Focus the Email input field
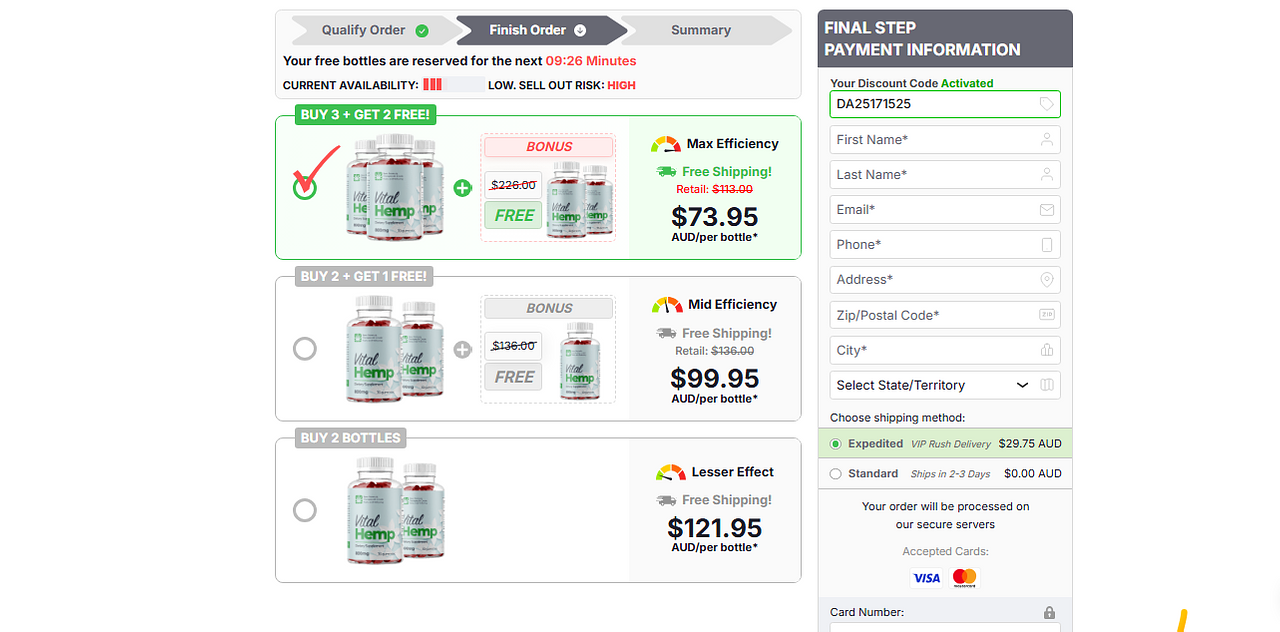The height and width of the screenshot is (632, 1280). click(x=945, y=210)
